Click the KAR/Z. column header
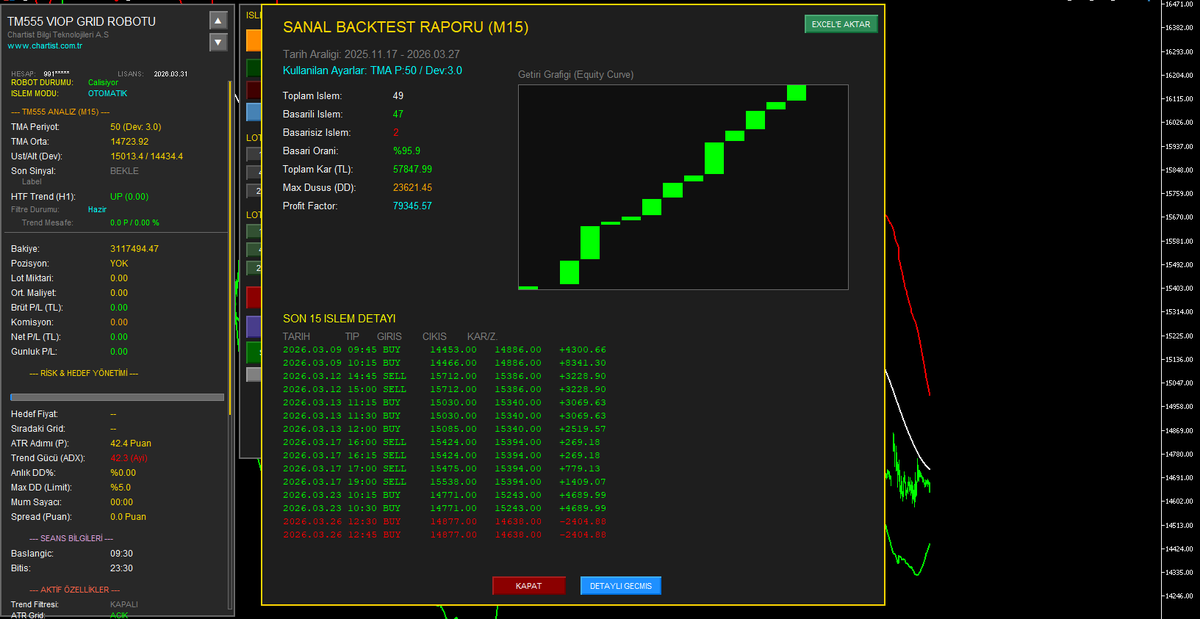Viewport: 1200px width, 619px height. [483, 336]
